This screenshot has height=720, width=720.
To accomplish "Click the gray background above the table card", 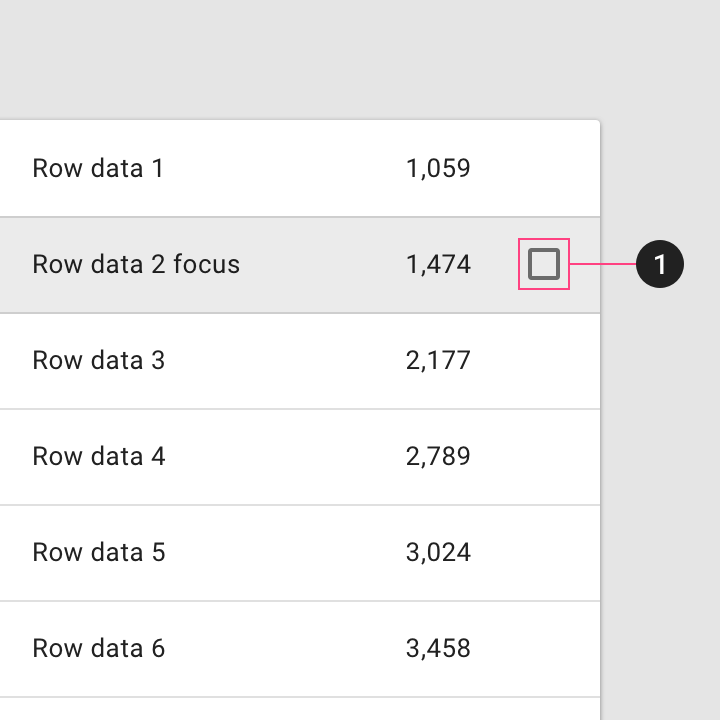I will click(360, 60).
